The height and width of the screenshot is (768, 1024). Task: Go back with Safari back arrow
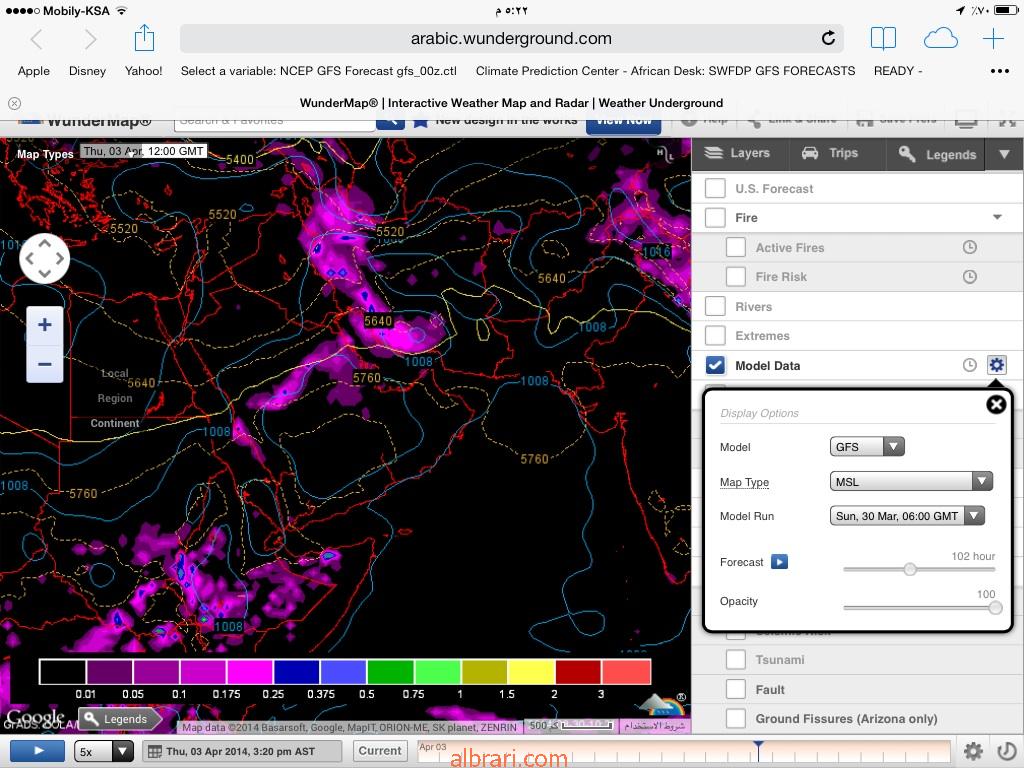[x=37, y=39]
